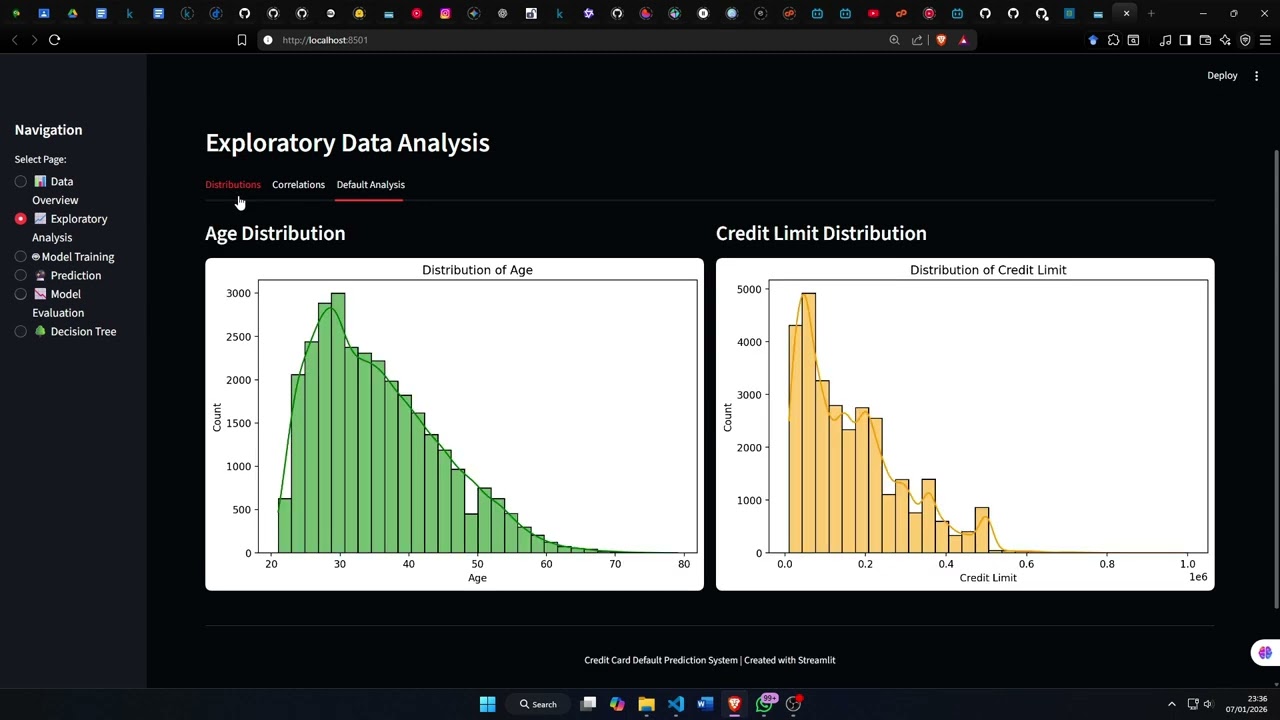Open File Explorer from the taskbar
The image size is (1280, 720).
tap(646, 704)
